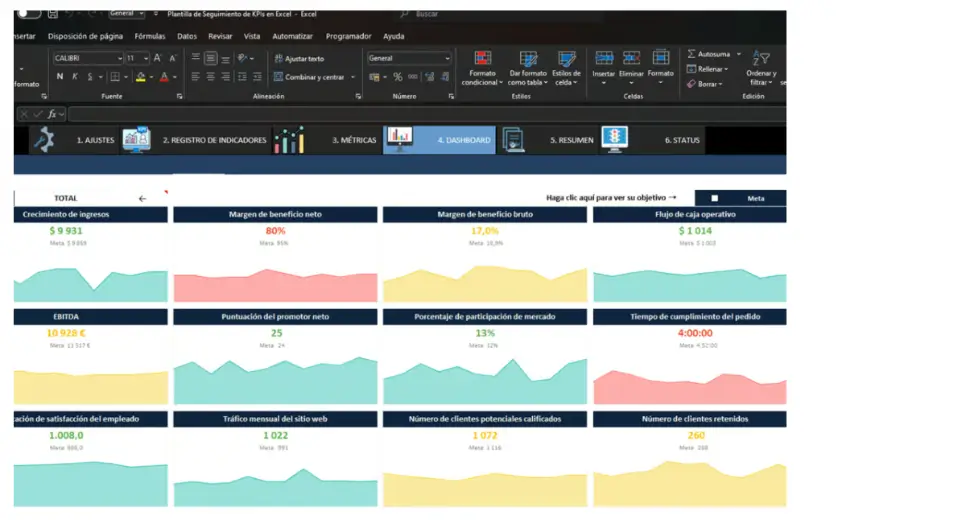
Task: Switch to the Vista ribbon tab
Action: (252, 36)
